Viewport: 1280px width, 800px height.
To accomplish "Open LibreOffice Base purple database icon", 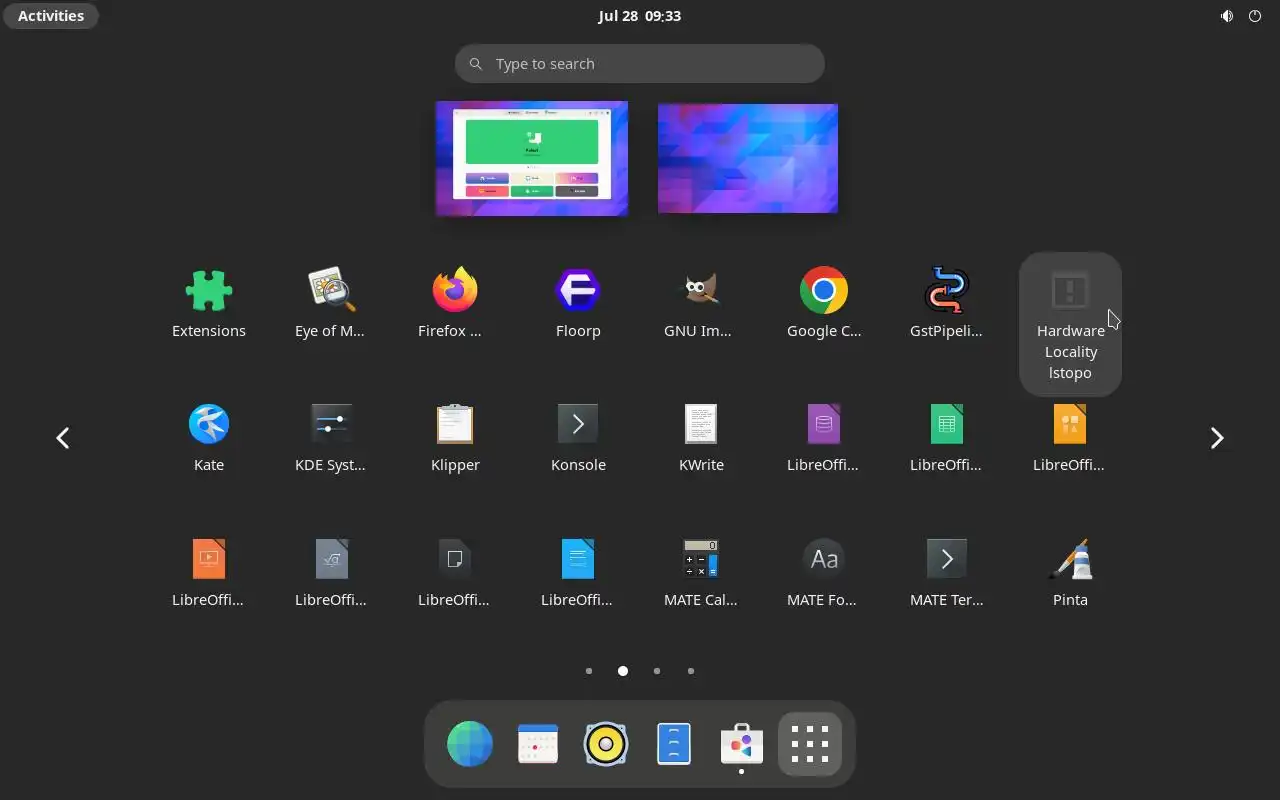I will tap(824, 438).
